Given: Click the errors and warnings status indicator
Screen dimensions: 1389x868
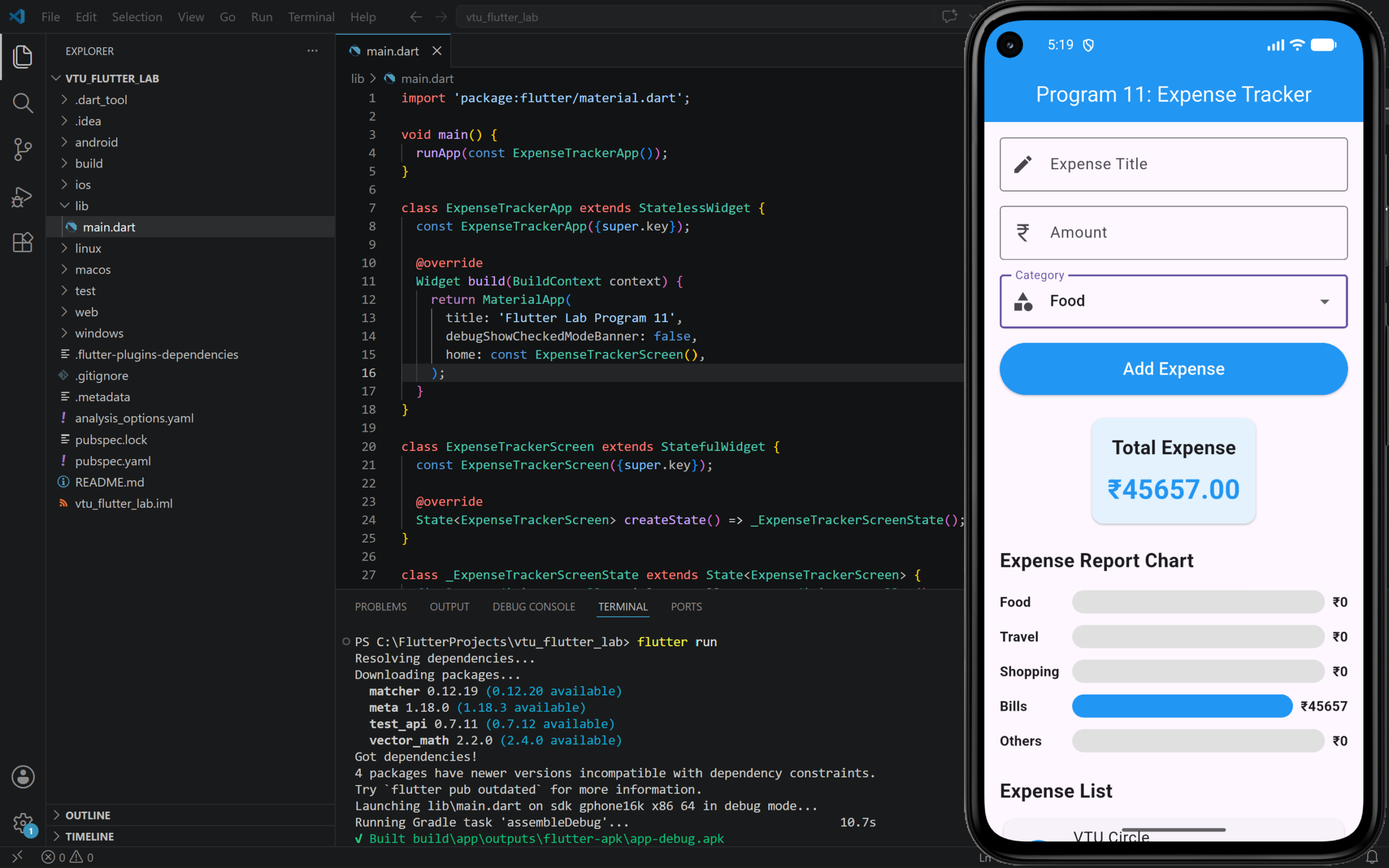Looking at the screenshot, I should click(68, 857).
